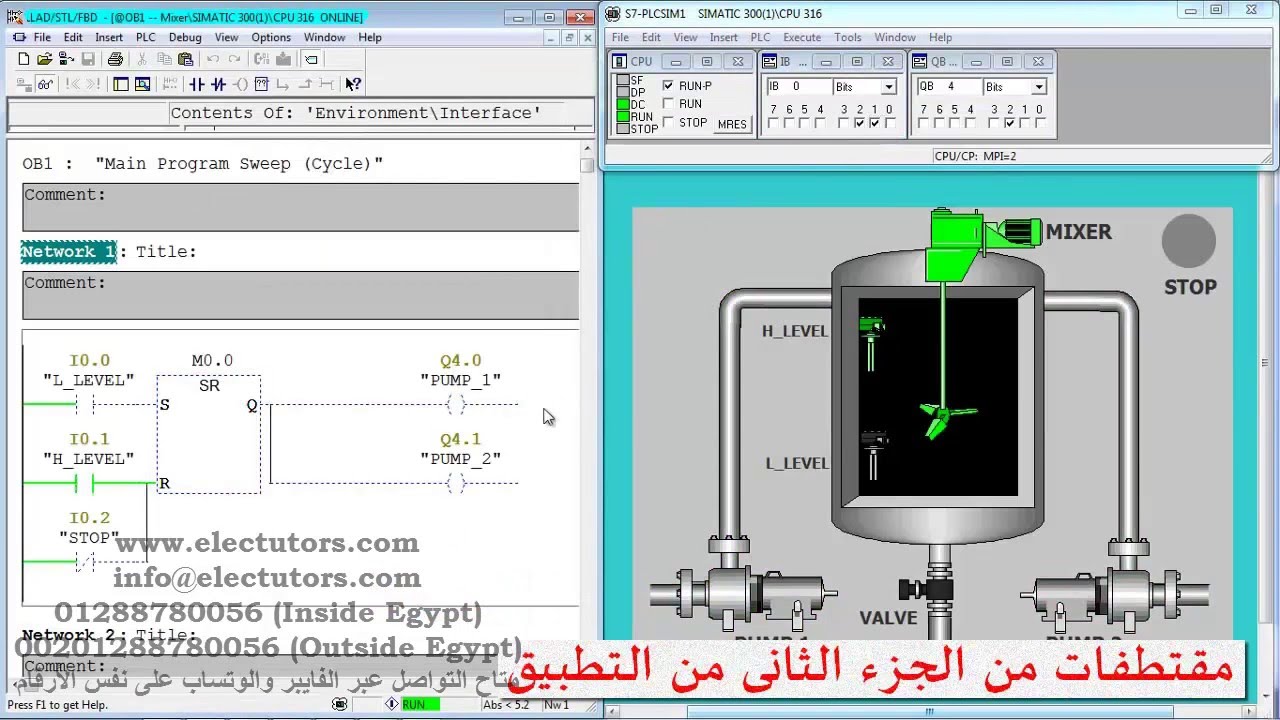Click the Copy toolbar icon

coord(164,59)
